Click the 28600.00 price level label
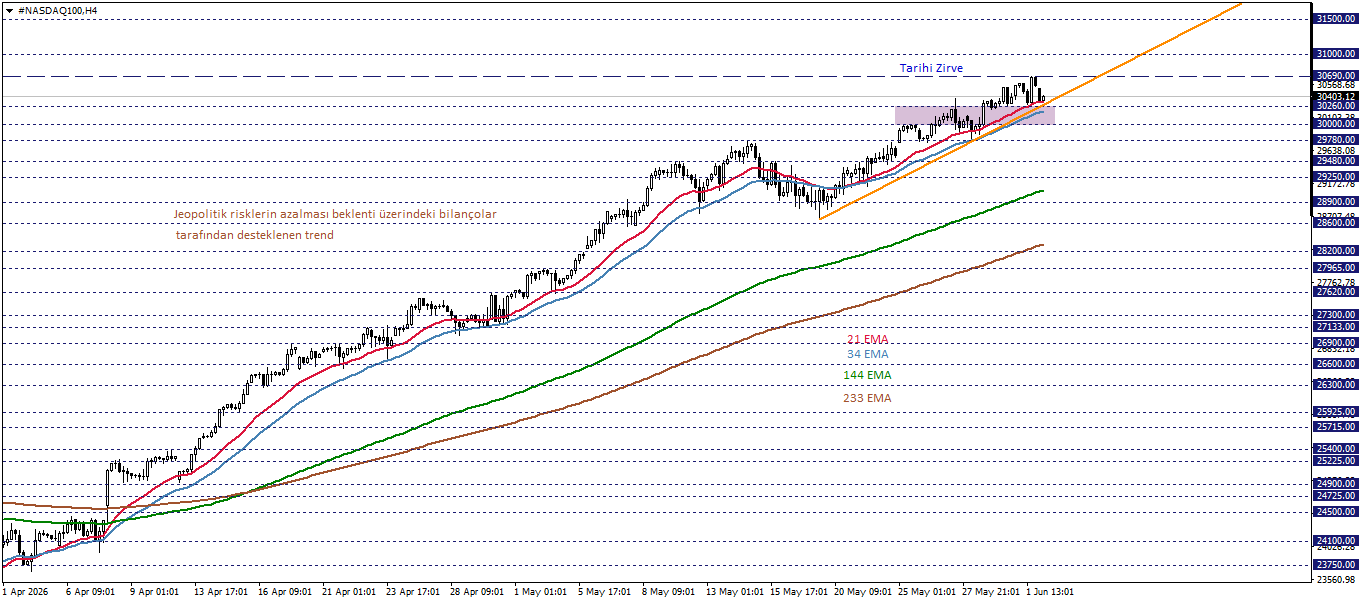This screenshot has height=603, width=1362. [1336, 223]
